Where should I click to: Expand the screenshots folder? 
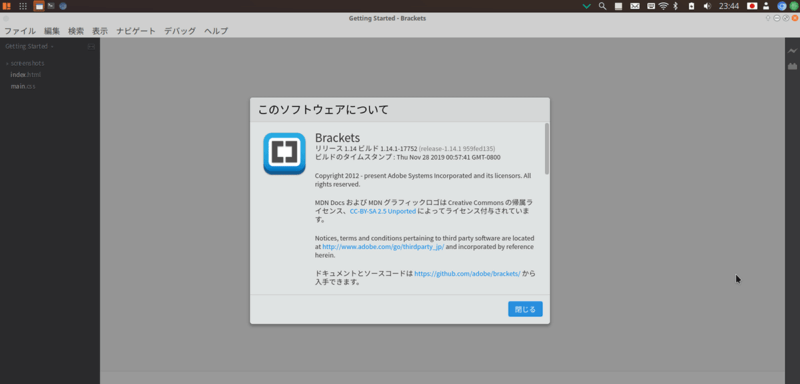coord(25,64)
